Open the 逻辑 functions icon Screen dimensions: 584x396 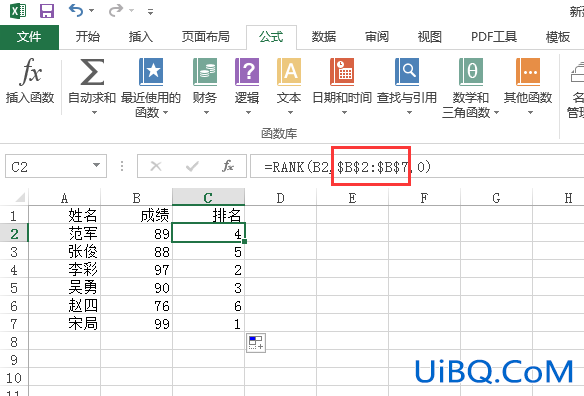pyautogui.click(x=247, y=72)
